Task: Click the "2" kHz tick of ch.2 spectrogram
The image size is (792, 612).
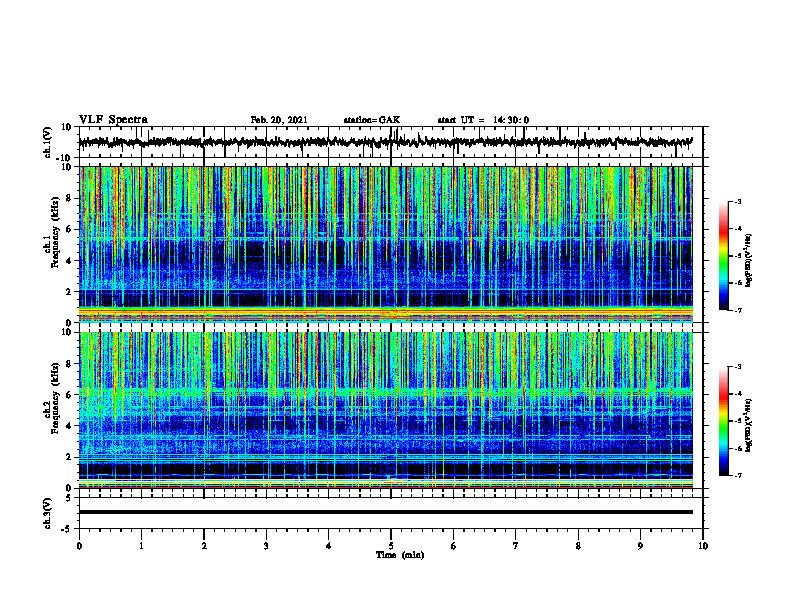Action: [x=69, y=457]
